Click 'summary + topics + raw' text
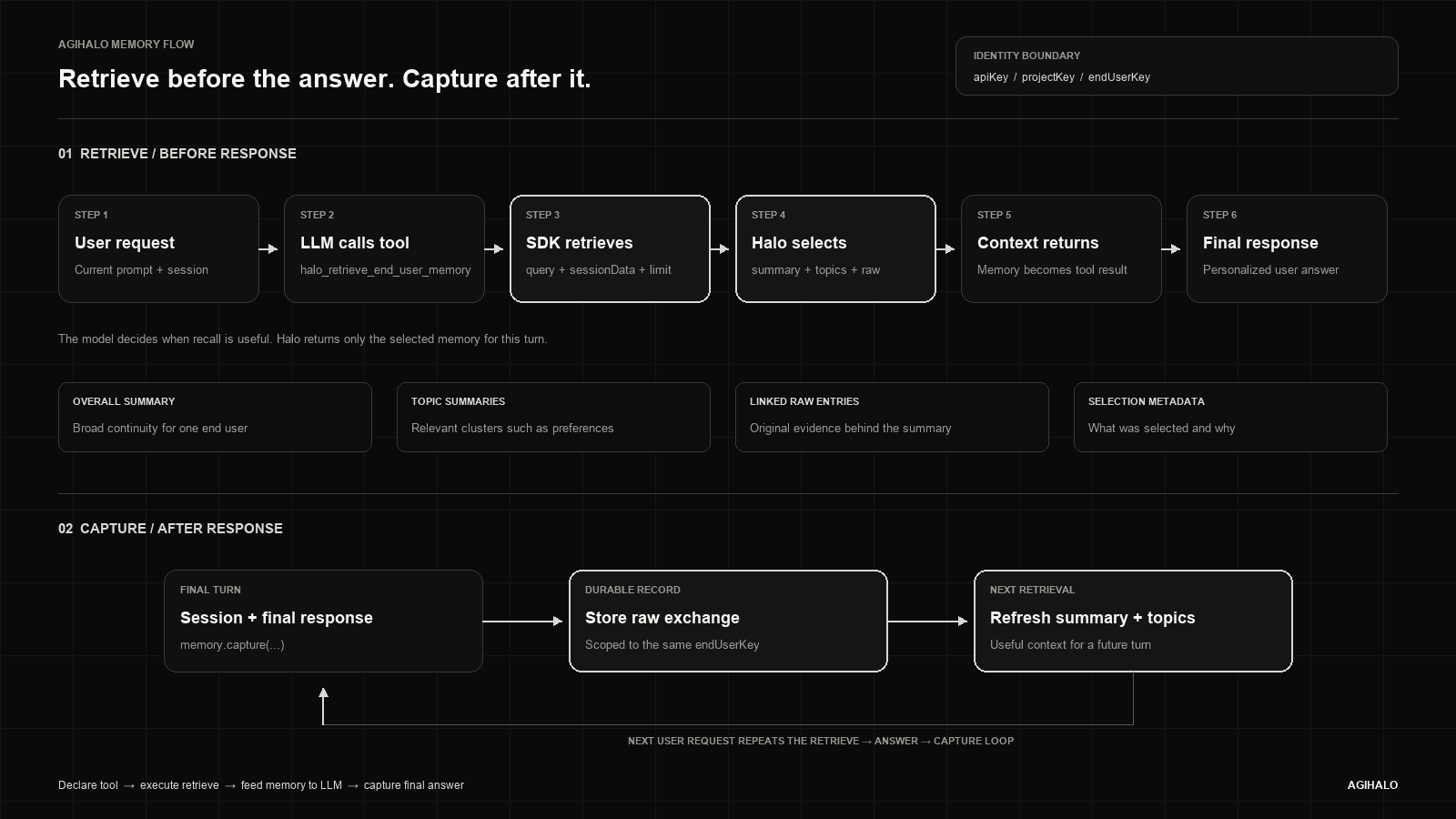 point(815,270)
